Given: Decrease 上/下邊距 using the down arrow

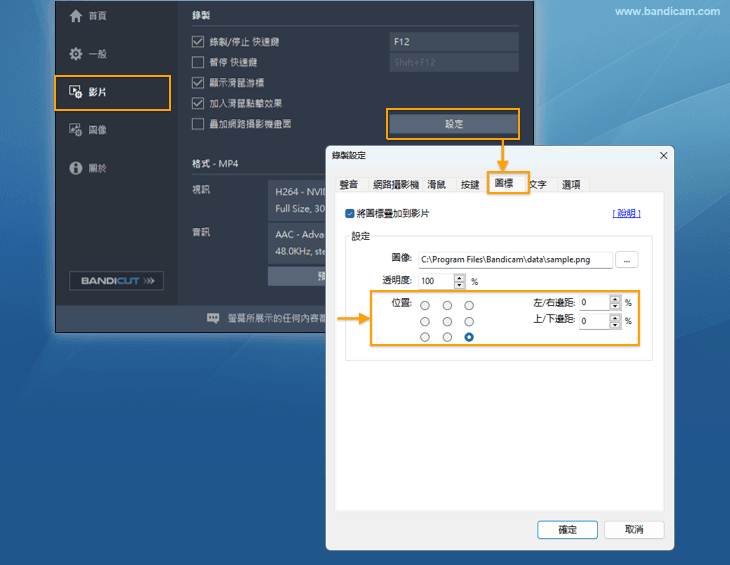Looking at the screenshot, I should [614, 325].
